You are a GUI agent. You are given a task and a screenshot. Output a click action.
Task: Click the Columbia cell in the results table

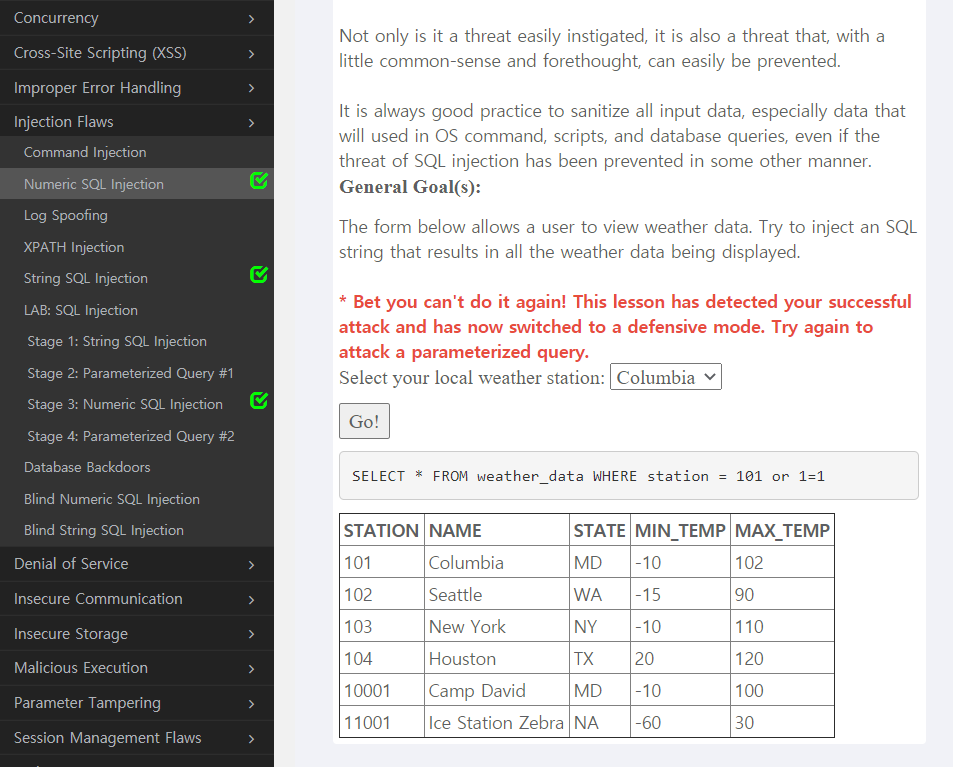497,562
